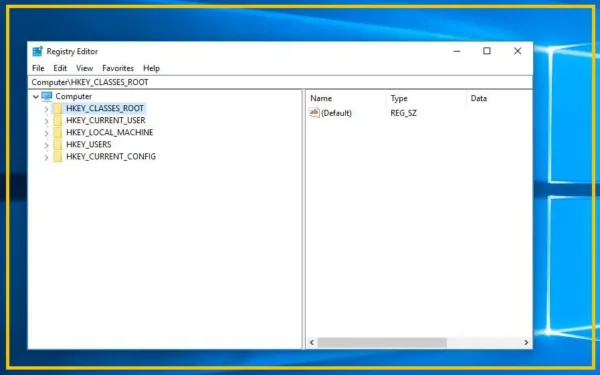Click the HKEY_CLASSES_ROOT folder icon
600x375 pixels.
coord(58,108)
